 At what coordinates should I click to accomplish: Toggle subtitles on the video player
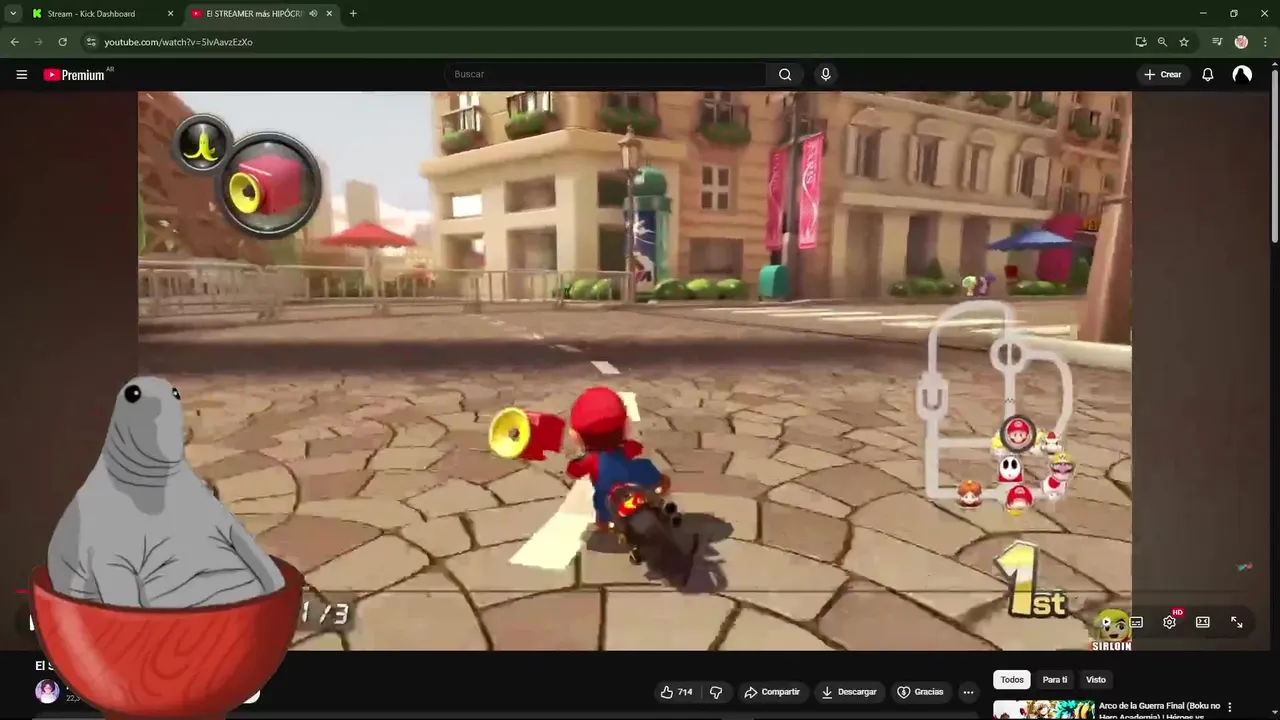coord(1137,622)
